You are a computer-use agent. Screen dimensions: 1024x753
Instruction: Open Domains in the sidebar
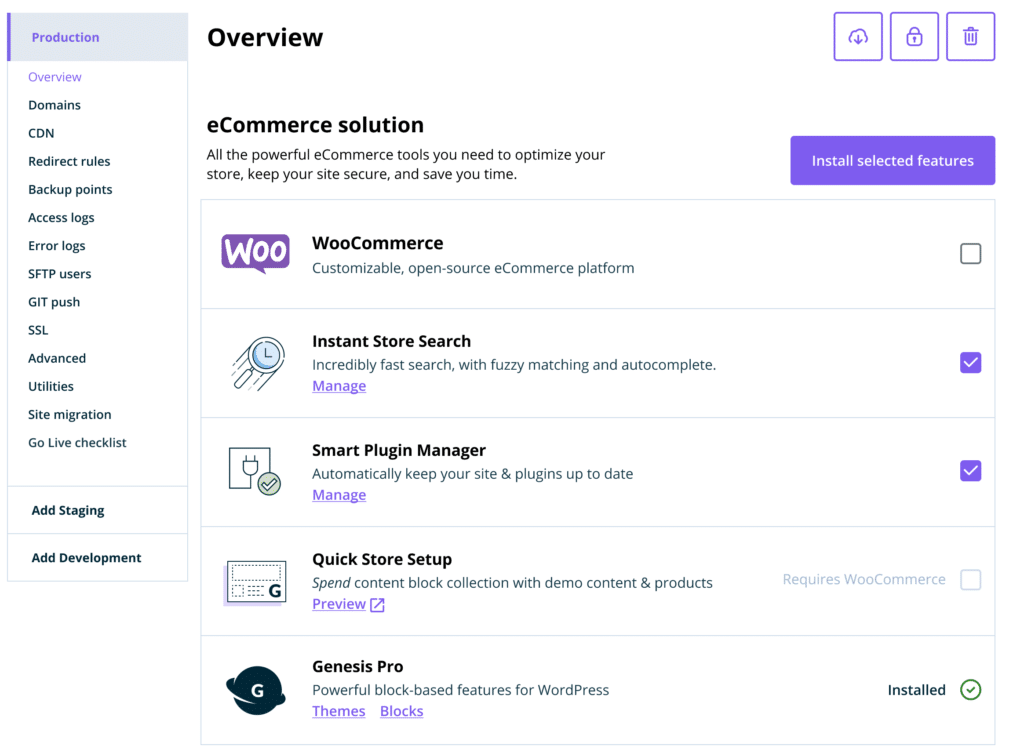(x=54, y=105)
